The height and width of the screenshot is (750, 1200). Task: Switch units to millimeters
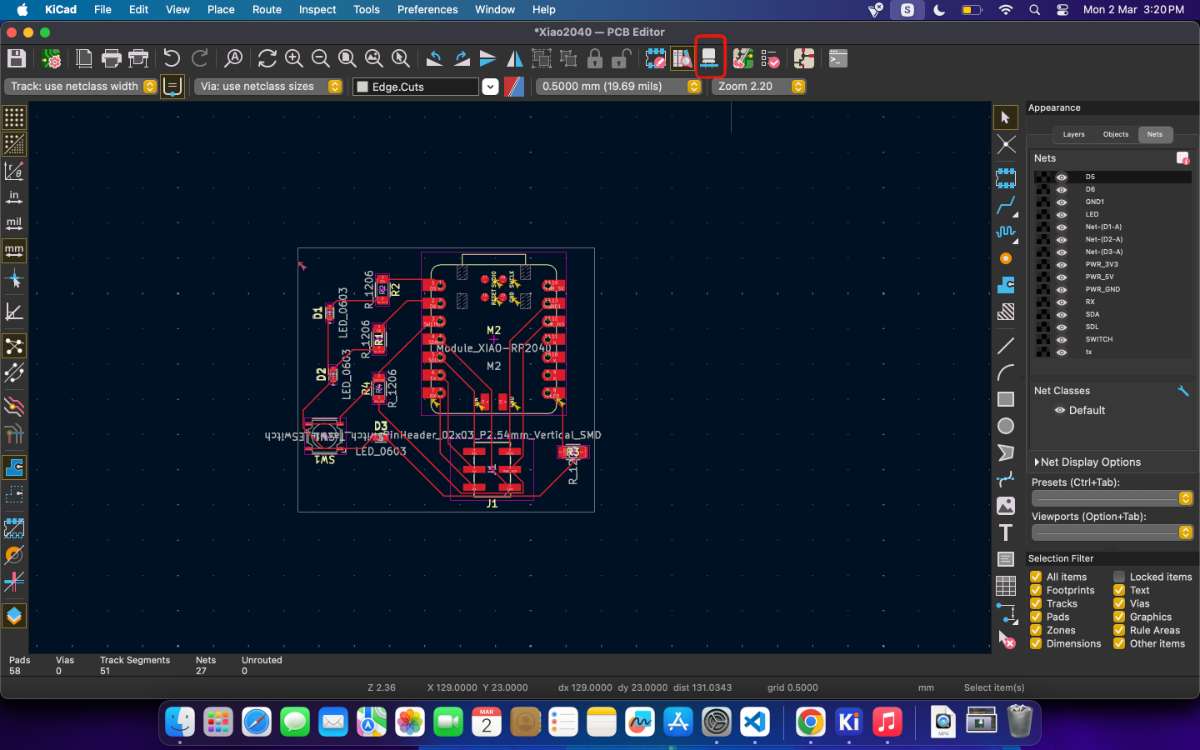click(14, 250)
